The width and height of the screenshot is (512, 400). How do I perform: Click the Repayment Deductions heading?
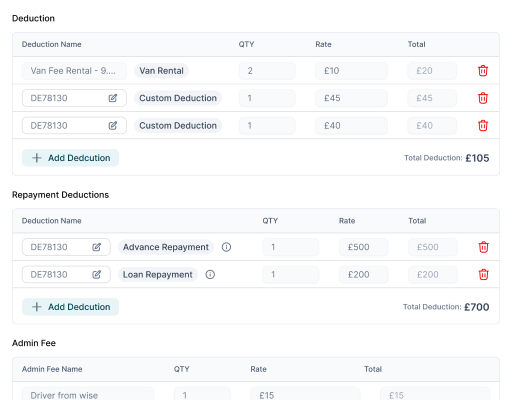60,195
